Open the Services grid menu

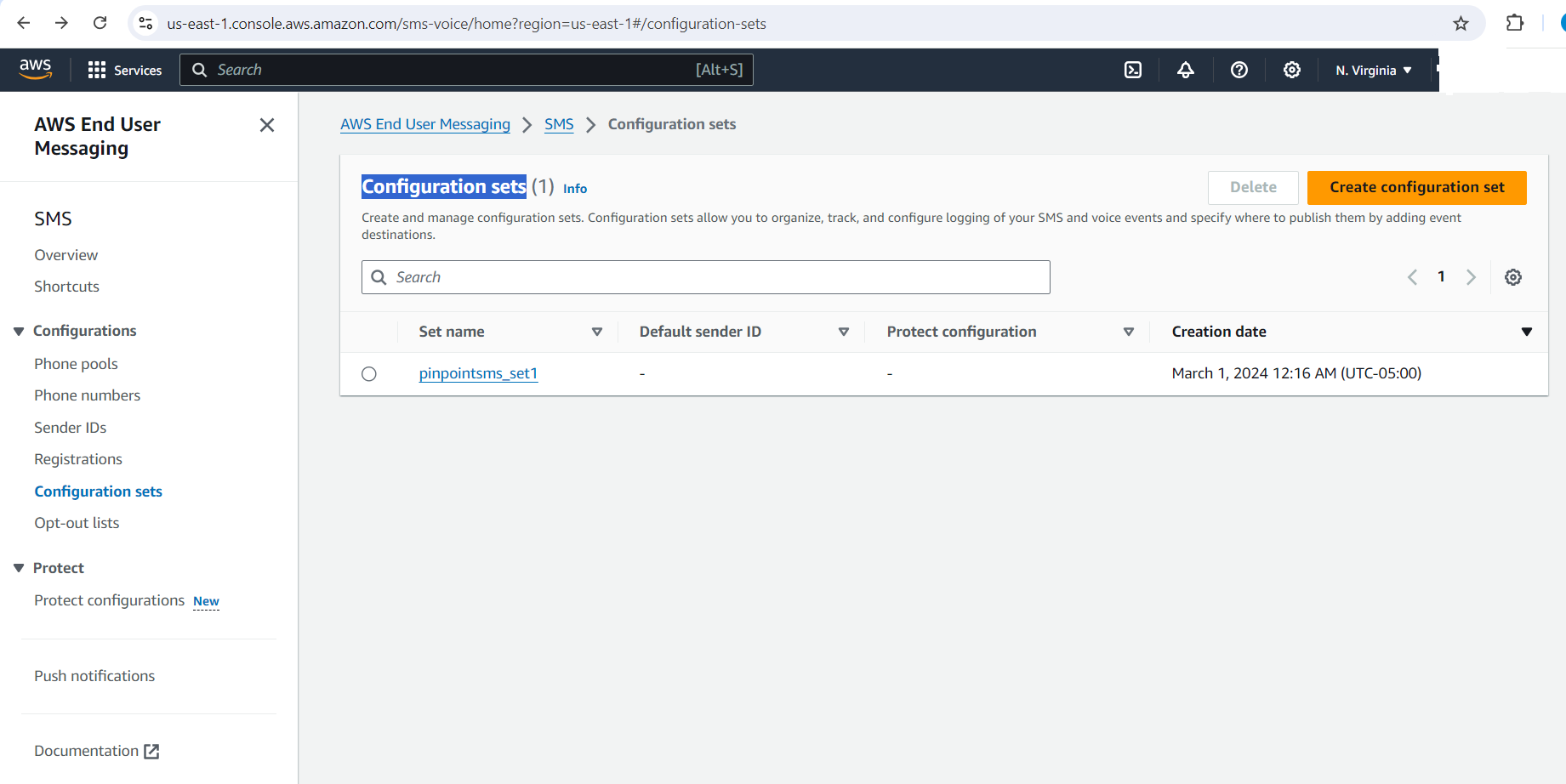pyautogui.click(x=125, y=70)
